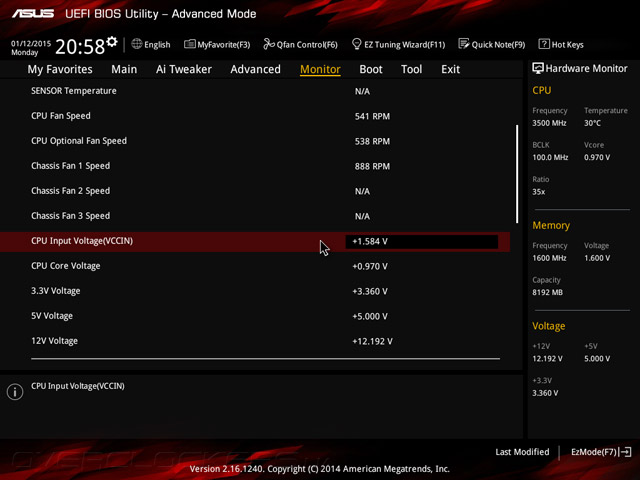This screenshot has width=640, height=480.
Task: Open Quick Note(F9)
Action: (492, 44)
